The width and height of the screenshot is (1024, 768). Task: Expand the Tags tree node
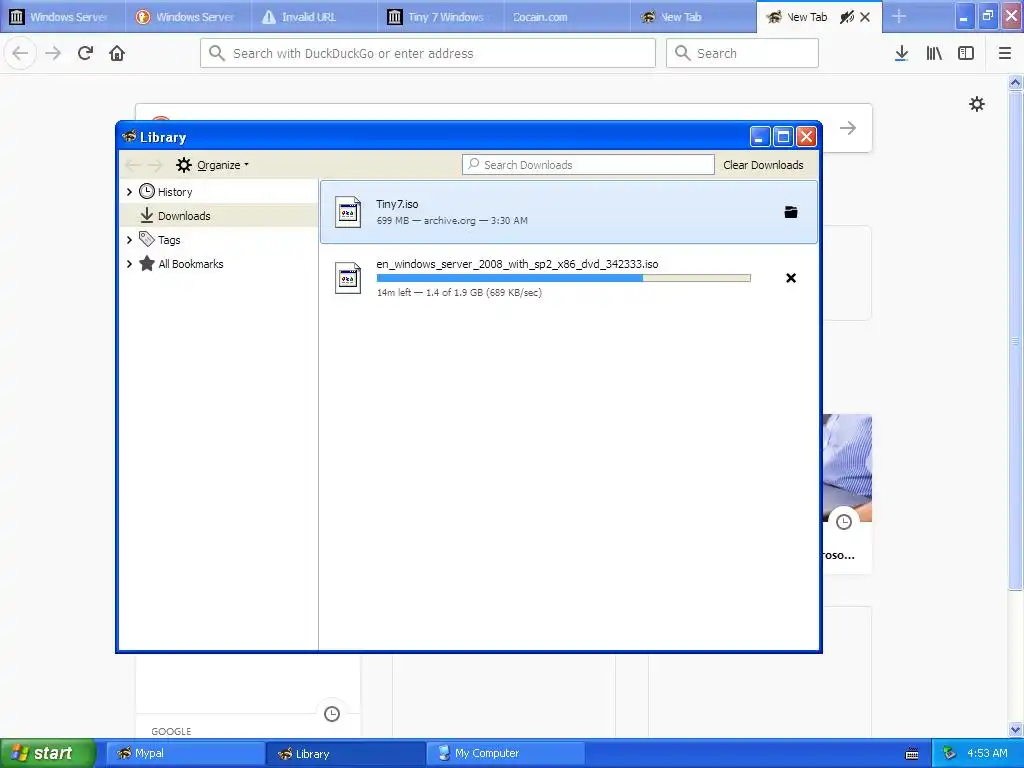(x=129, y=240)
